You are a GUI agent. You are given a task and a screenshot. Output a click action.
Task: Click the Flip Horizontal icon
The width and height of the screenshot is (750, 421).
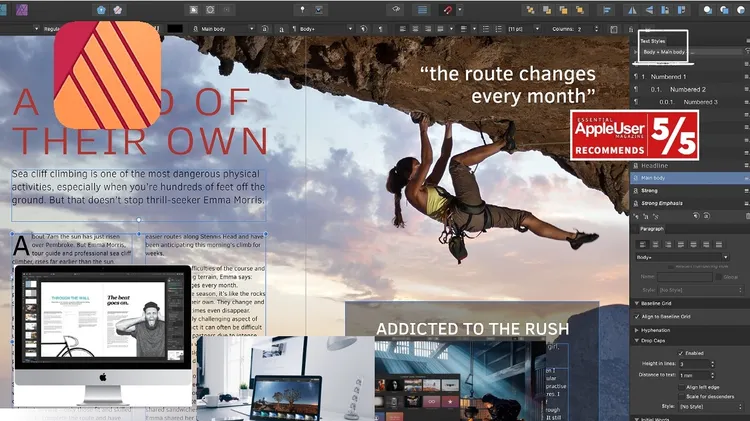[x=632, y=10]
